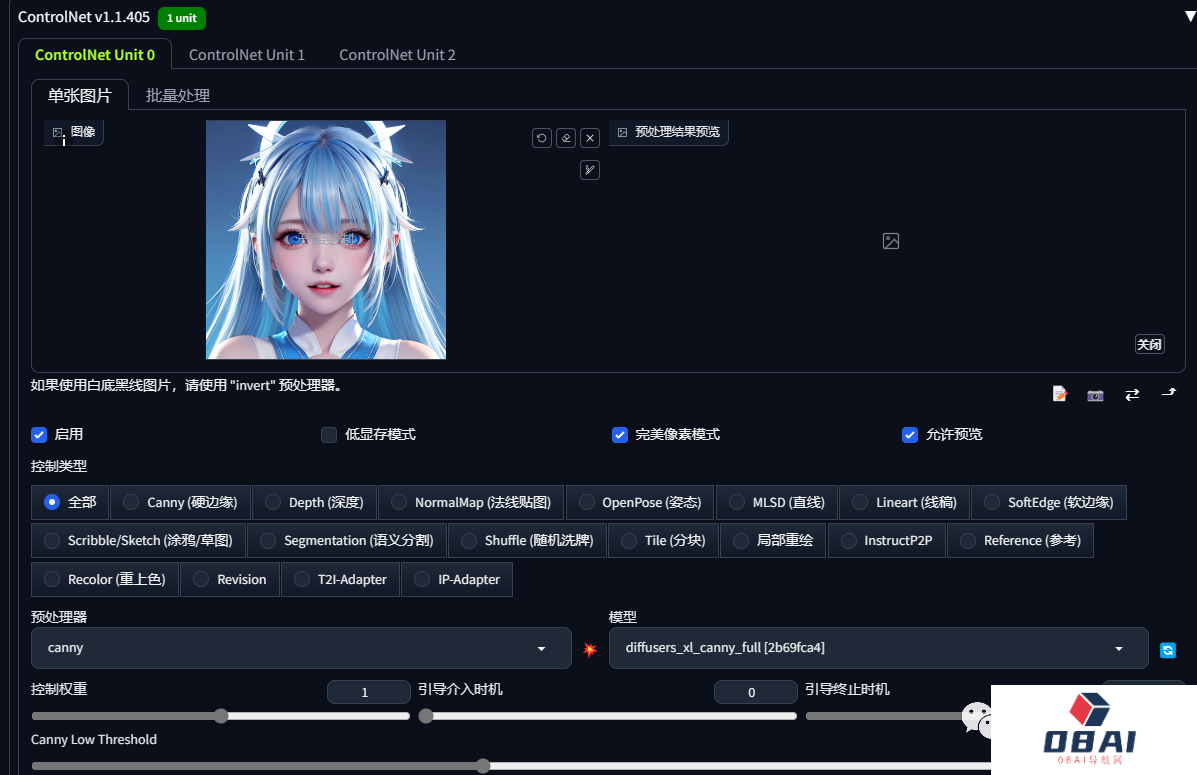Open the 预处理器 canny dropdown
The image size is (1197, 775).
(300, 648)
